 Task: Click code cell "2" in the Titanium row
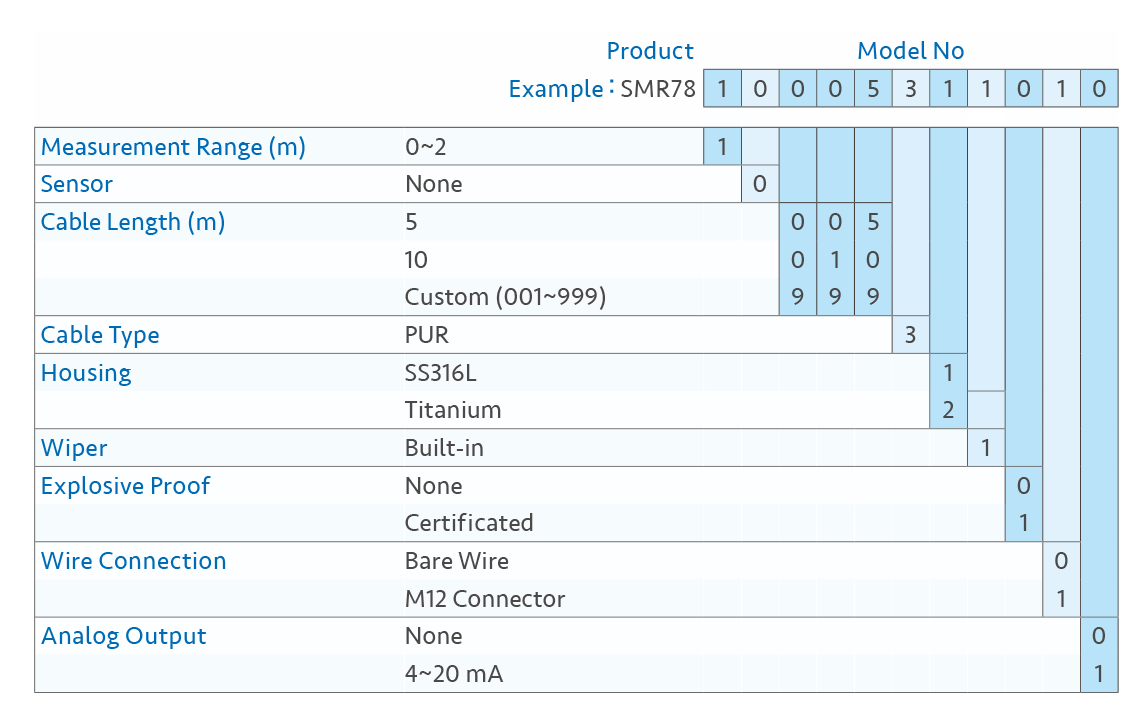click(x=948, y=410)
